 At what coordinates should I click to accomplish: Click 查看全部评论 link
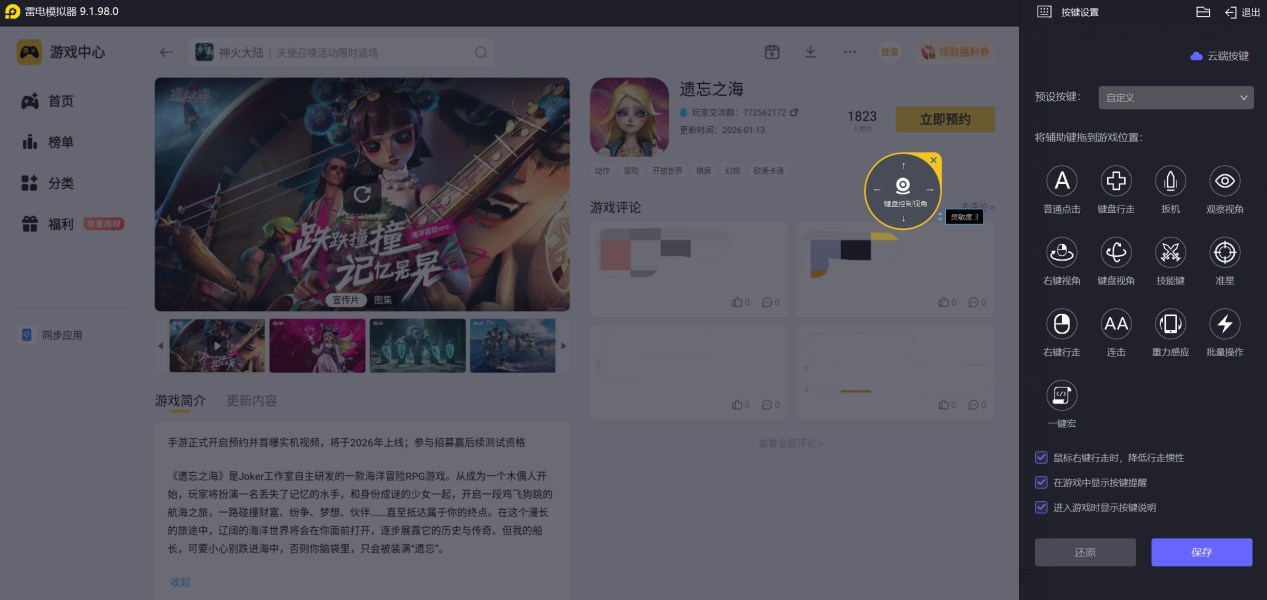[792, 443]
